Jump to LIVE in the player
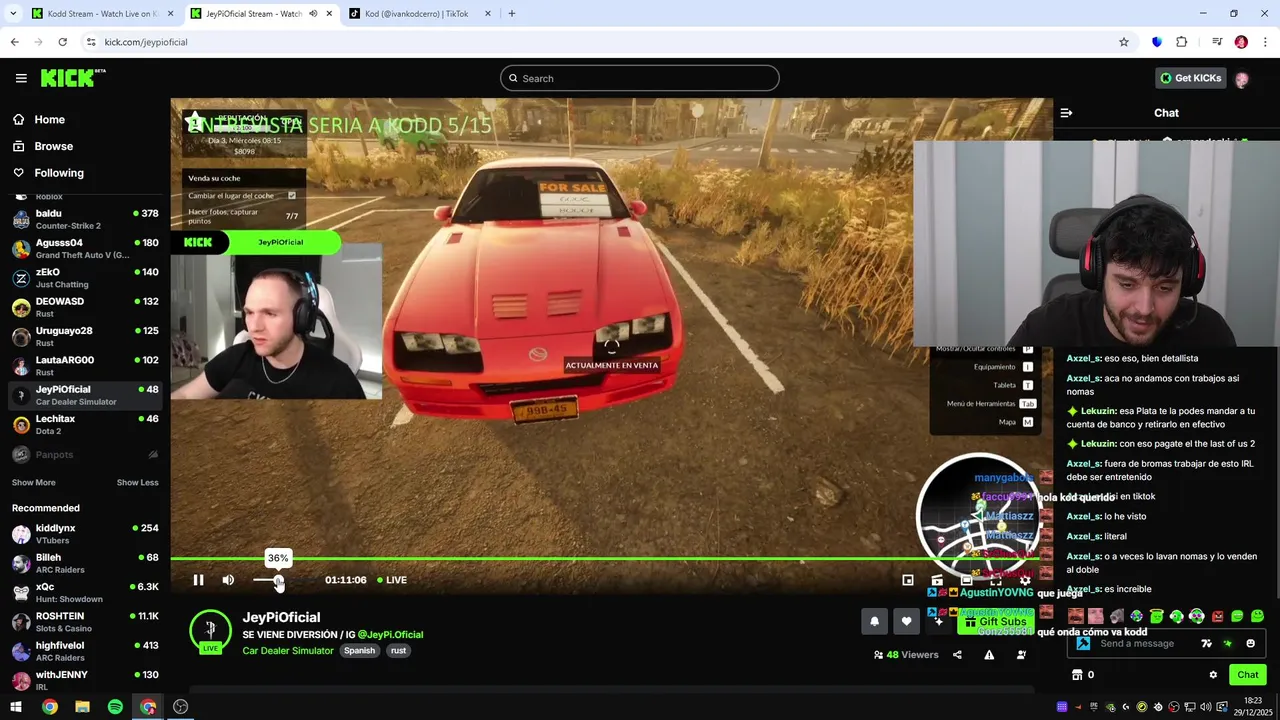Image resolution: width=1280 pixels, height=720 pixels. 392,580
